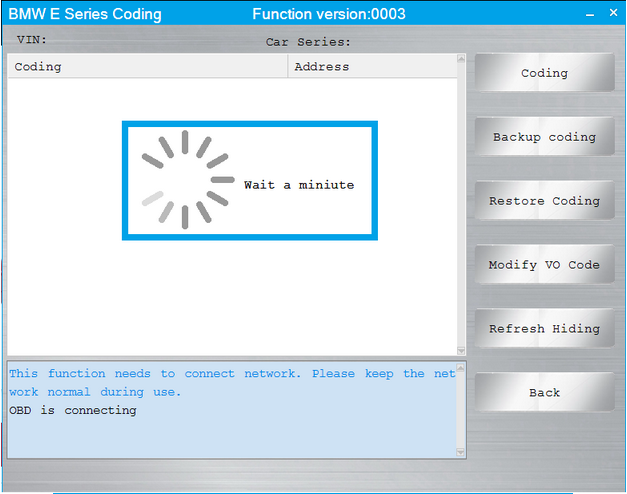627x494 pixels.
Task: Click log panel scrollbar down arrow
Action: pos(461,452)
